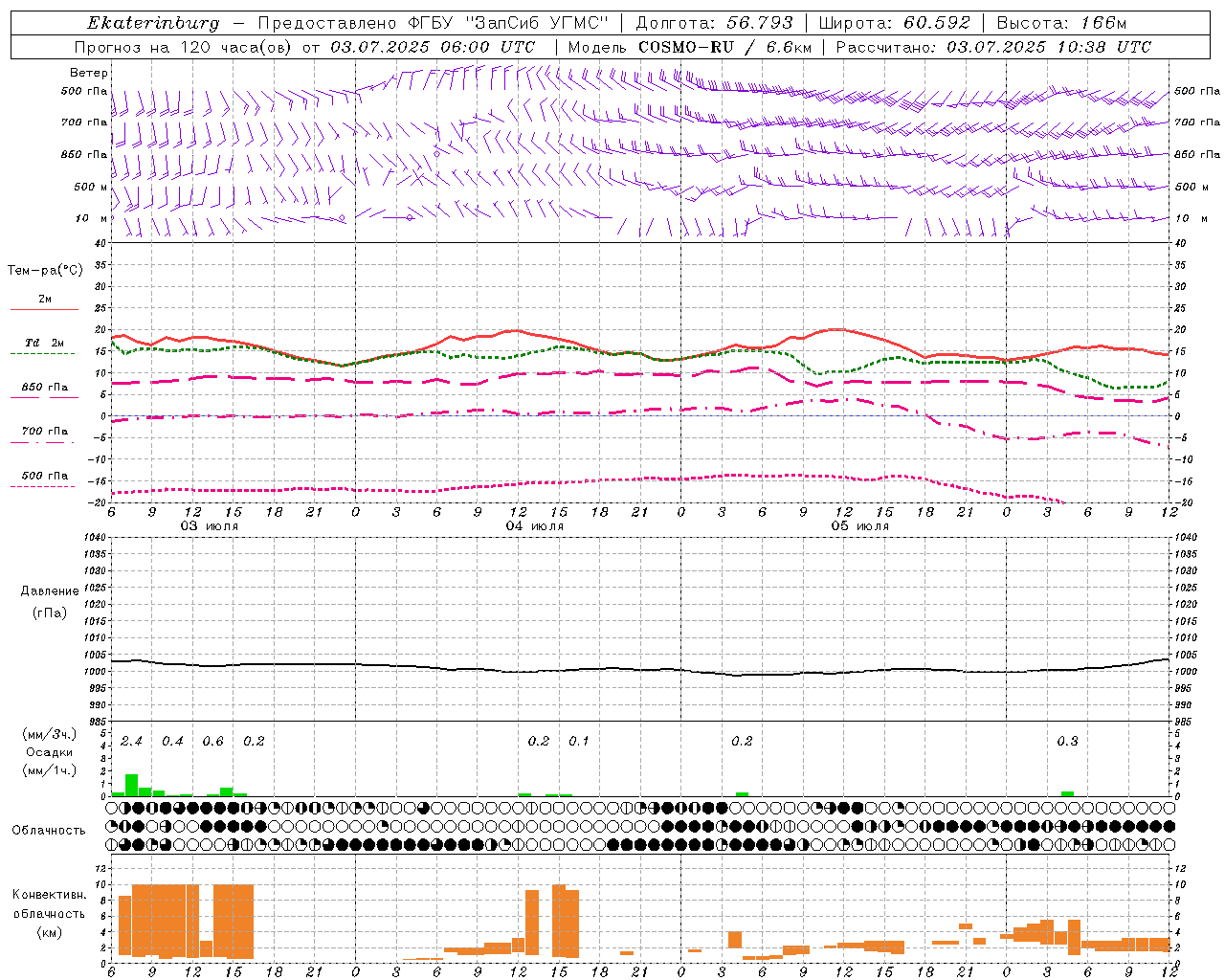Click the Модель COSMO-RU / 6.6км label
1225x980 pixels.
689,47
